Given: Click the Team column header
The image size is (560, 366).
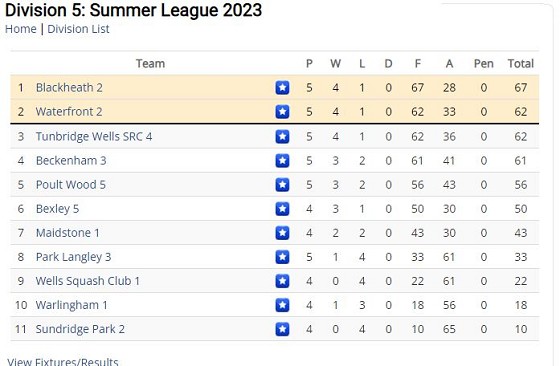Looking at the screenshot, I should click(150, 64).
